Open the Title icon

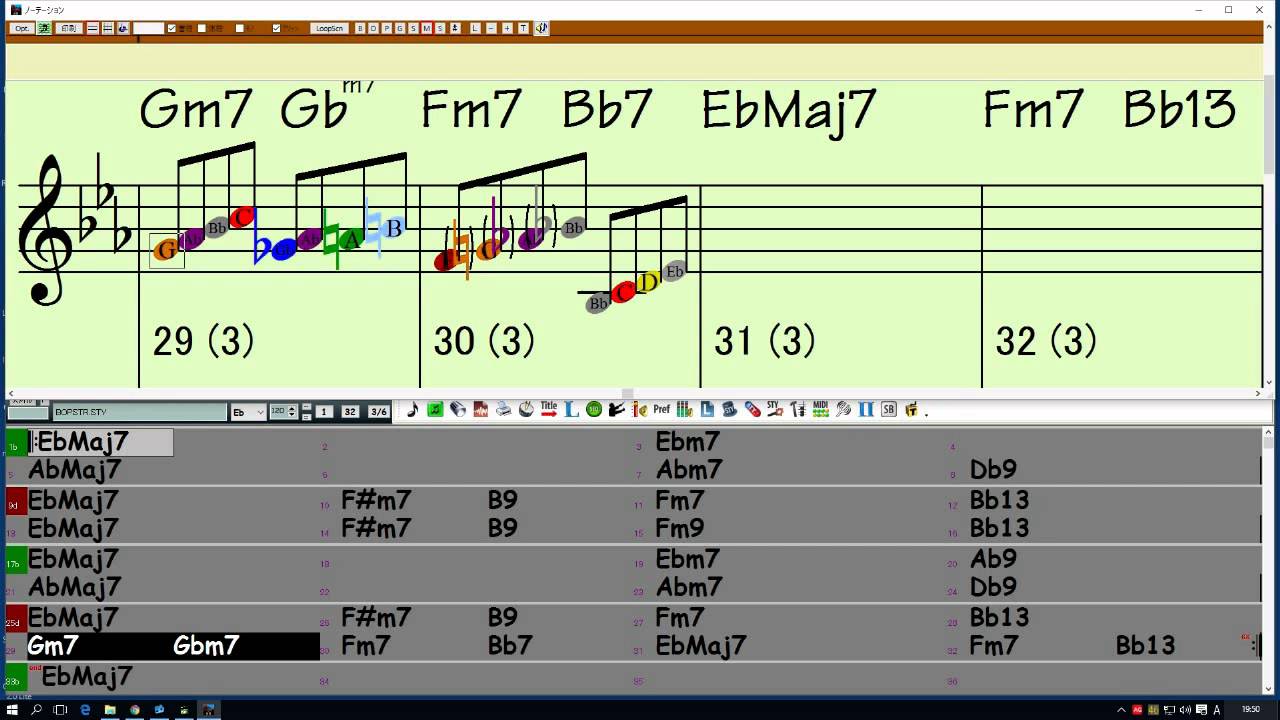(x=549, y=410)
